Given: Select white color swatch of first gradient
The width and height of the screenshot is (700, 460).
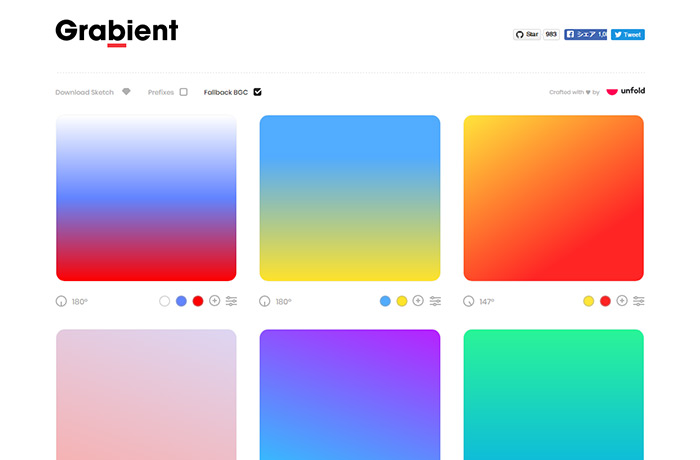Looking at the screenshot, I should point(164,301).
